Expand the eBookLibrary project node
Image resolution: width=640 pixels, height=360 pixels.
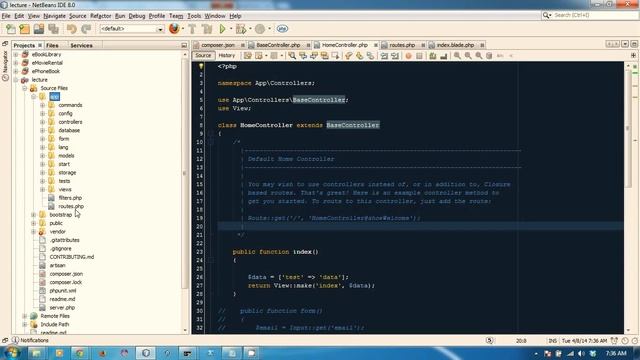[x=16, y=54]
